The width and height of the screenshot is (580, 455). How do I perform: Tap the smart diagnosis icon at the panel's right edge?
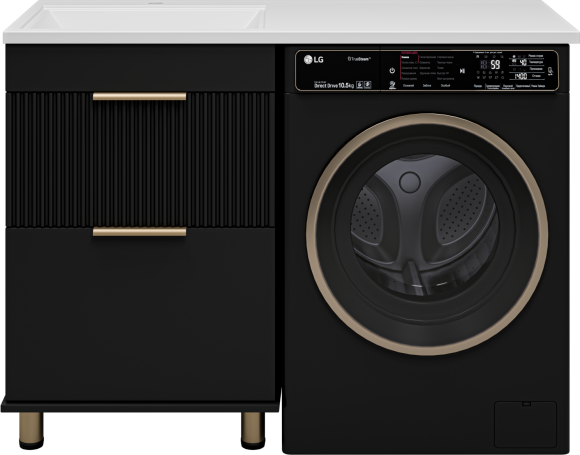[x=550, y=71]
